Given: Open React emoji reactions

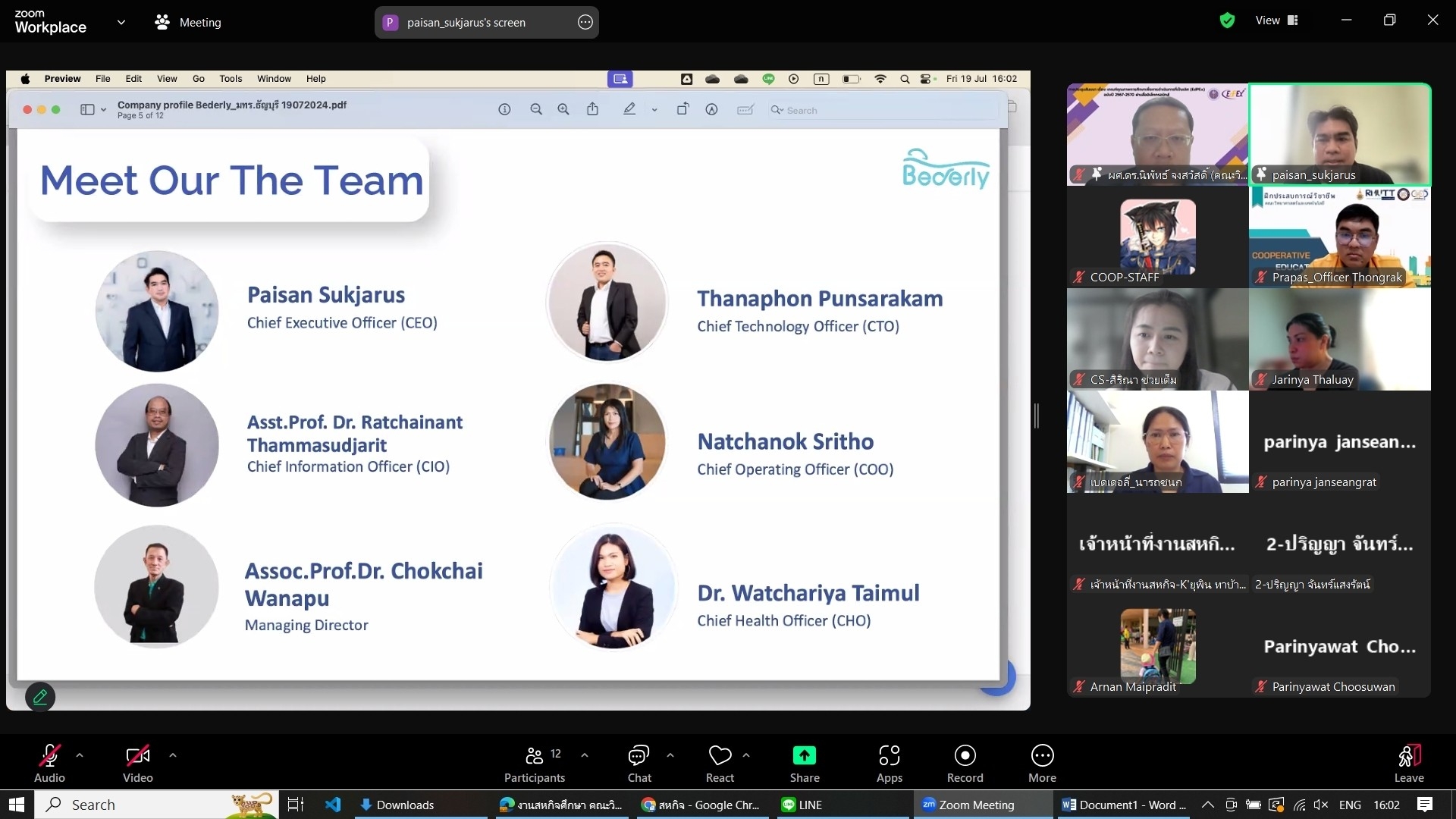Looking at the screenshot, I should tap(720, 764).
